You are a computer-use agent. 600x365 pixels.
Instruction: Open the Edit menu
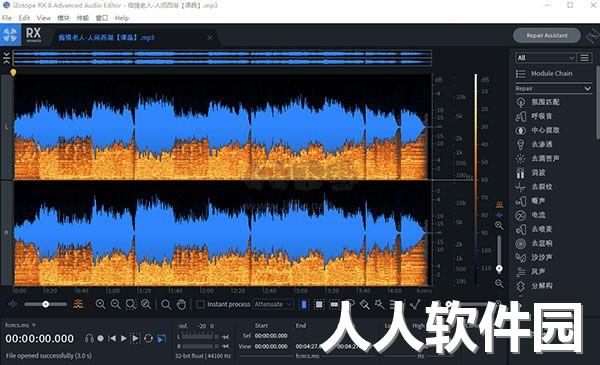click(24, 18)
